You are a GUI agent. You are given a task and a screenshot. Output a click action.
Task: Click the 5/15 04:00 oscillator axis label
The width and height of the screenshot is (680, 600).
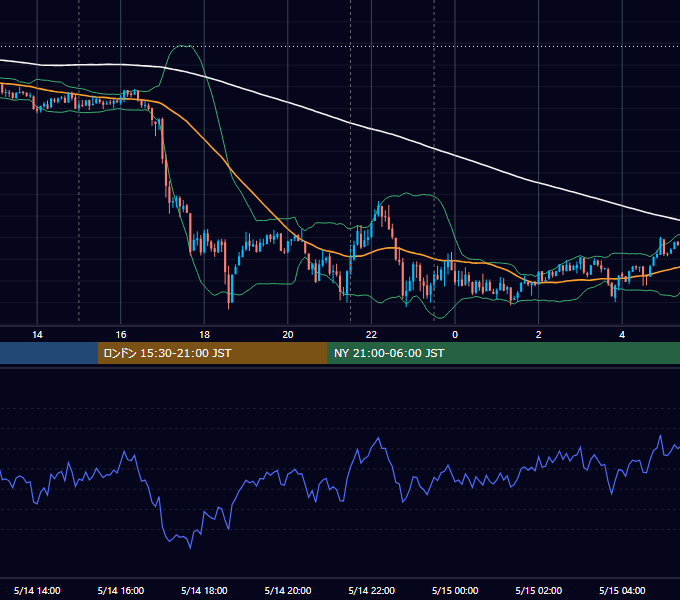click(x=622, y=590)
